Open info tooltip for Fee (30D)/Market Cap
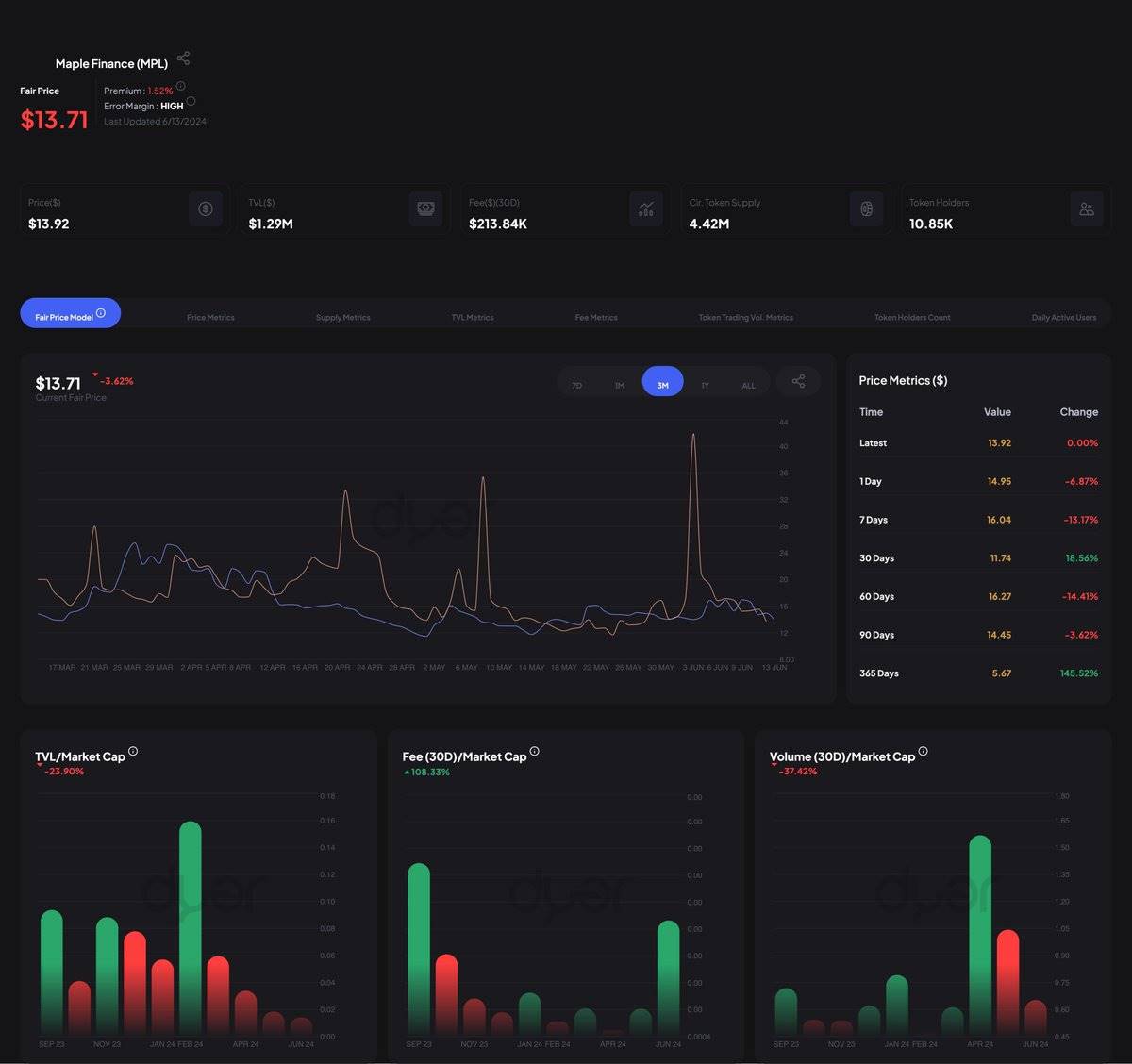This screenshot has width=1132, height=1064. click(535, 751)
